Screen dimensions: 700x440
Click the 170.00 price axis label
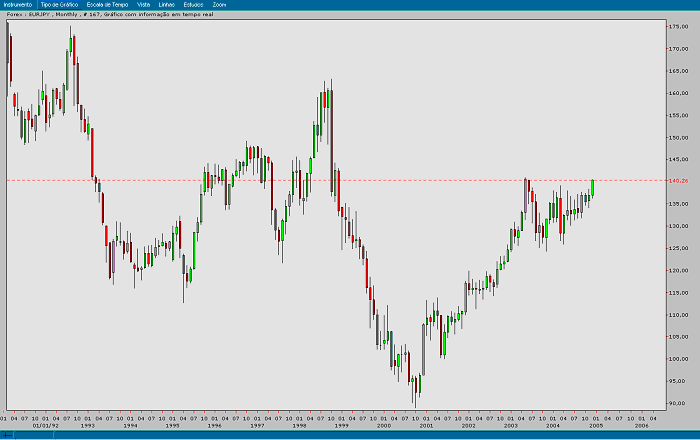click(679, 49)
